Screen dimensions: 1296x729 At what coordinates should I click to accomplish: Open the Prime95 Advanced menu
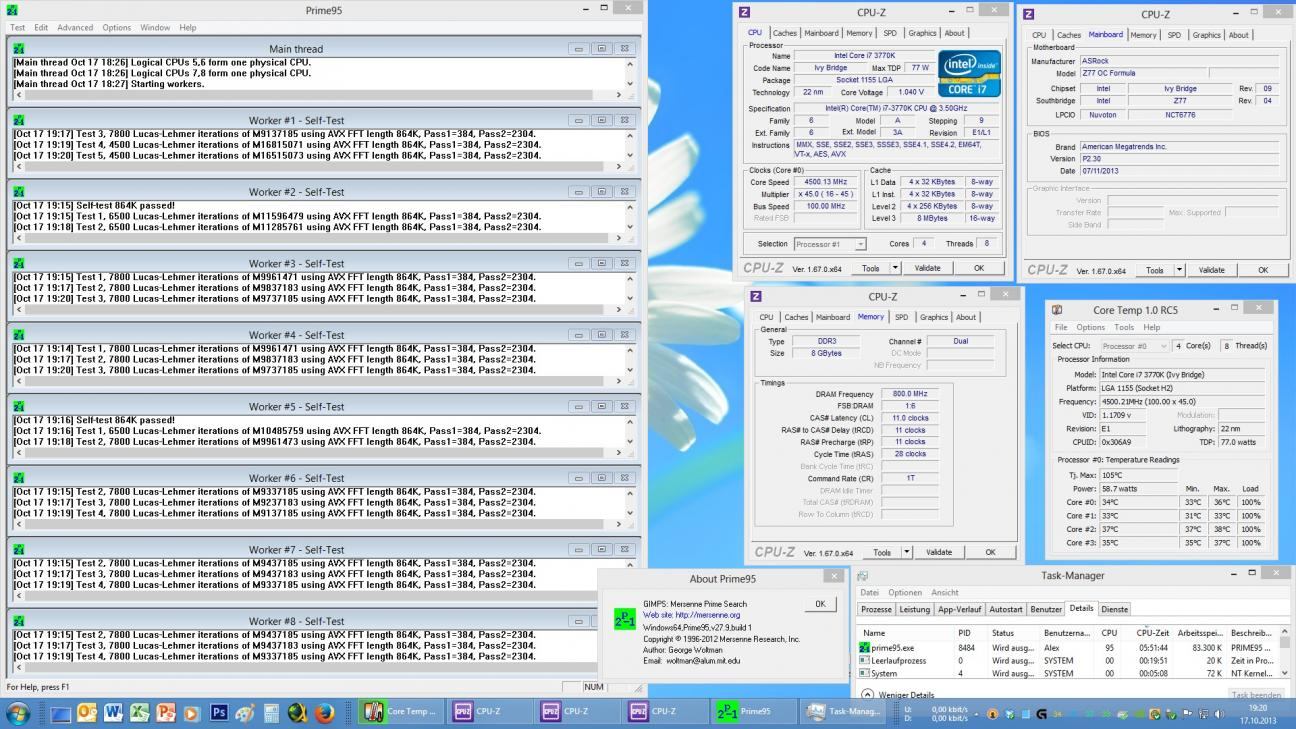[75, 27]
